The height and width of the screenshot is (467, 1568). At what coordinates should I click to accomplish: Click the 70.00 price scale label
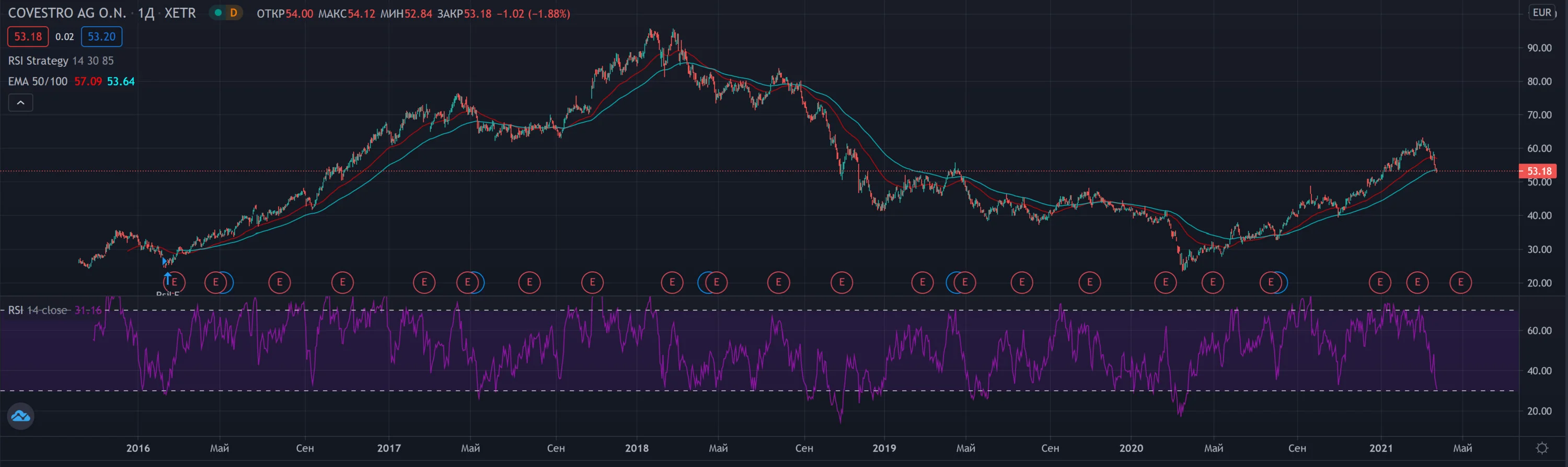1539,115
